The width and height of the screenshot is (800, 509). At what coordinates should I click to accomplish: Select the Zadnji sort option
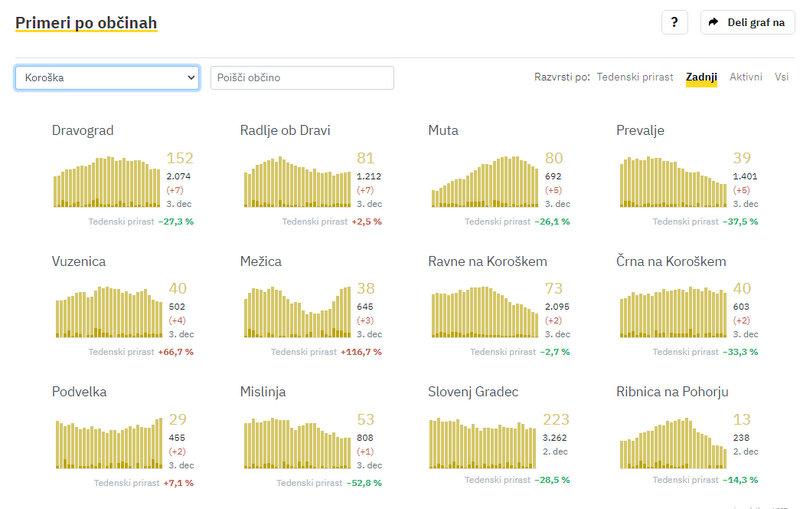(x=701, y=77)
